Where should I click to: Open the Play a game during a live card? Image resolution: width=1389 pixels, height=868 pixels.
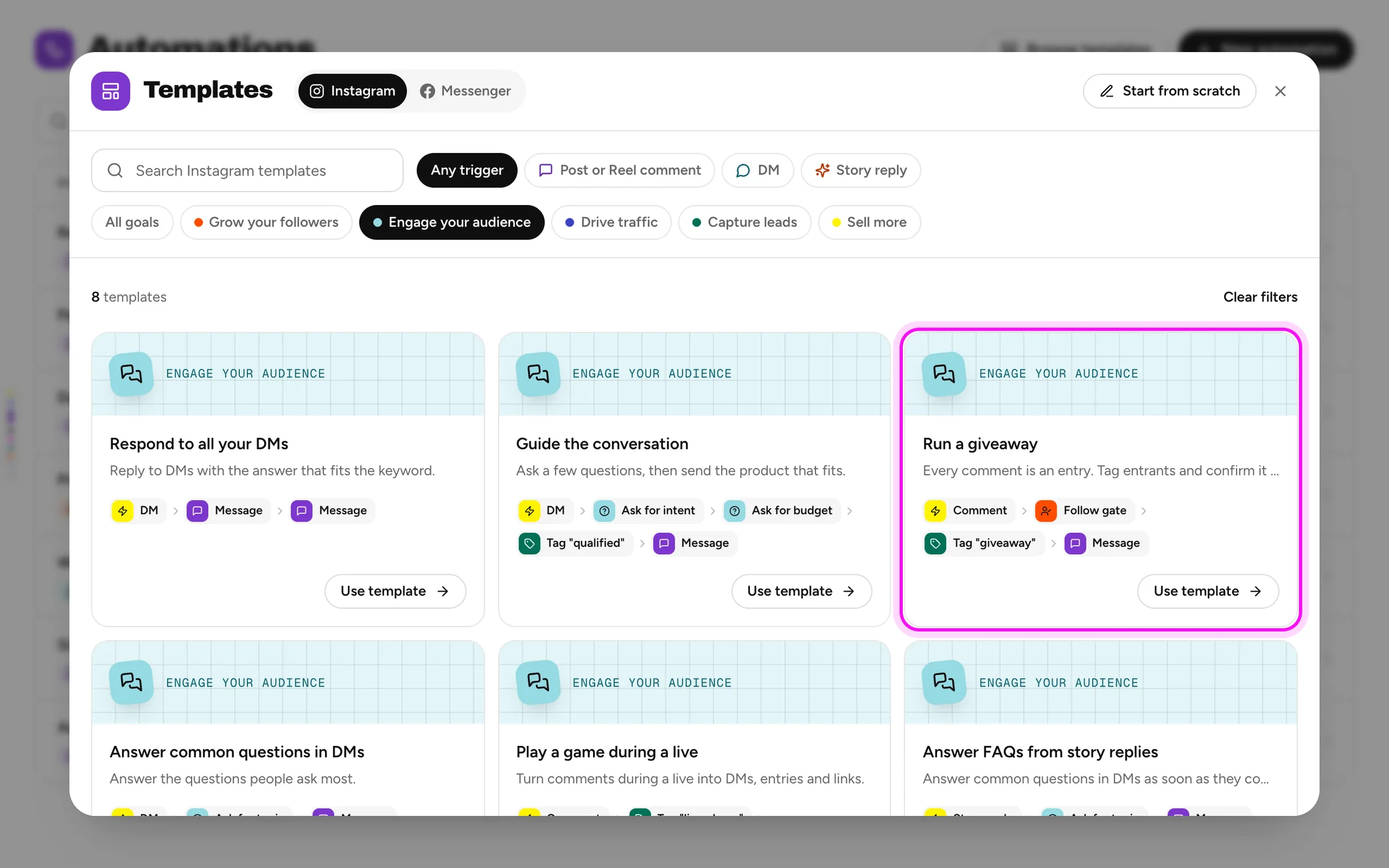(694, 728)
